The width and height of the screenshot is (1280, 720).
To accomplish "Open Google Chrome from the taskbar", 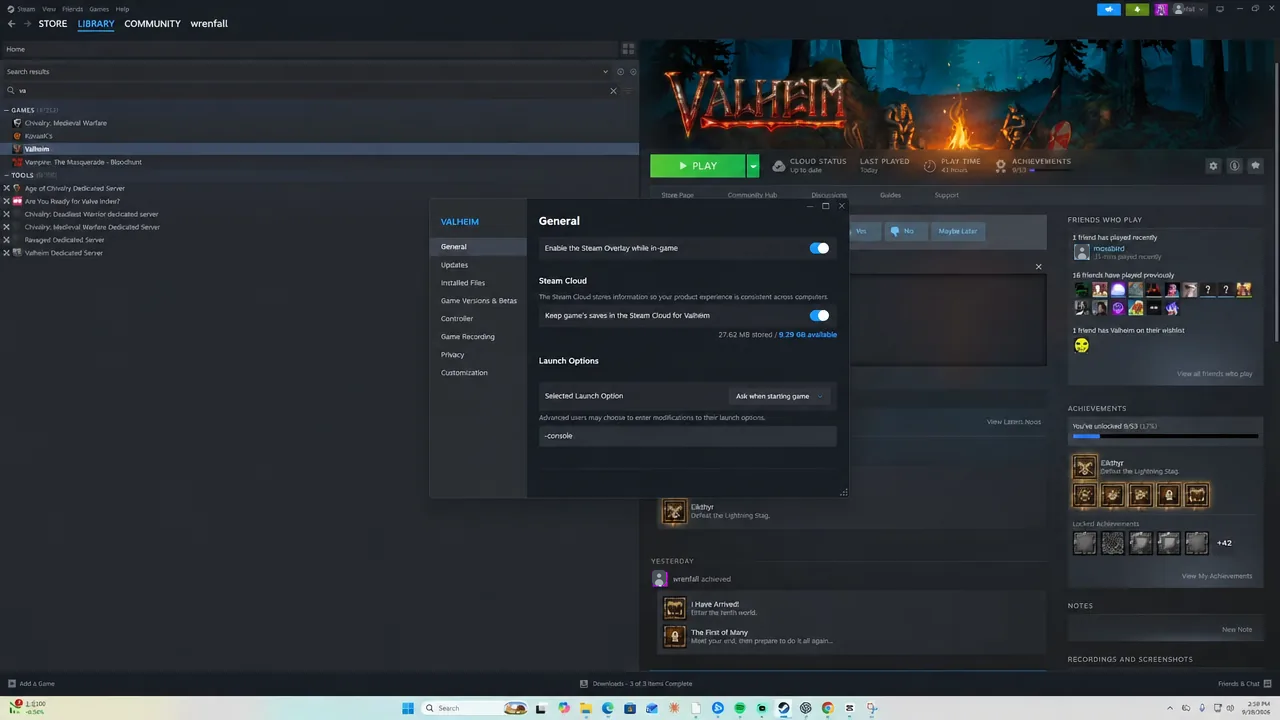I will tap(828, 708).
